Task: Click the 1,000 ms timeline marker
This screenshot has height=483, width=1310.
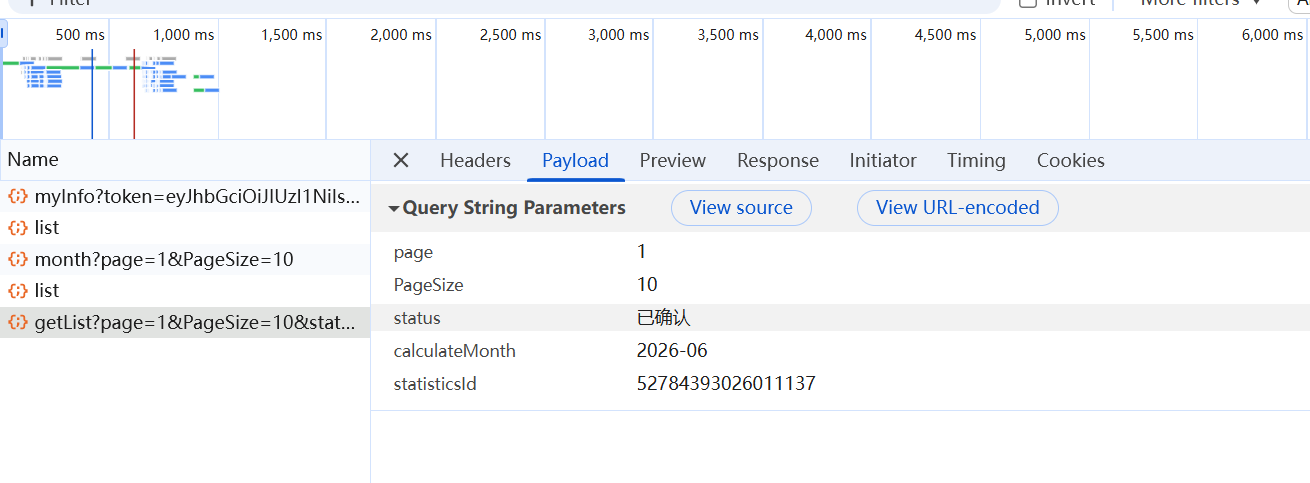Action: pos(183,35)
